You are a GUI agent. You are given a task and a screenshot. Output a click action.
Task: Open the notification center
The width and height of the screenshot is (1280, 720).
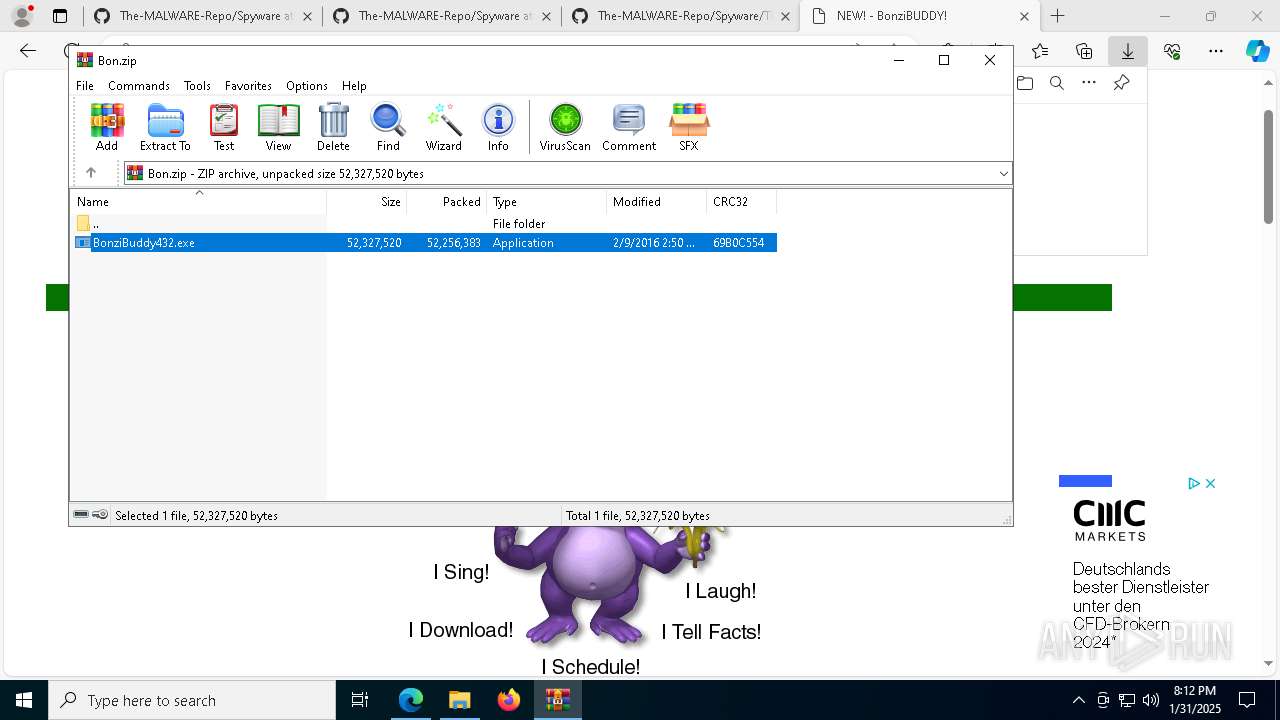point(1247,700)
